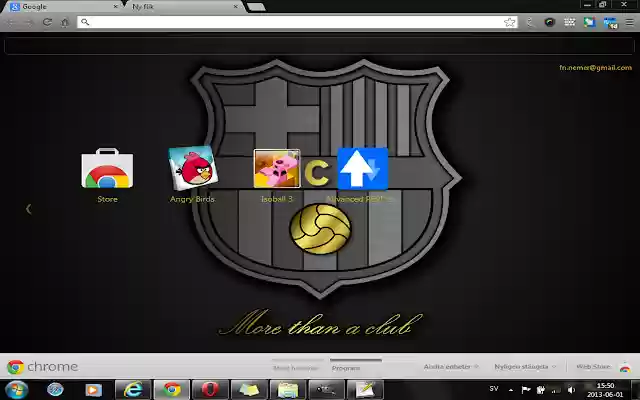The height and width of the screenshot is (400, 640).
Task: Open the notepad with pencil taskbar icon
Action: 365,390
